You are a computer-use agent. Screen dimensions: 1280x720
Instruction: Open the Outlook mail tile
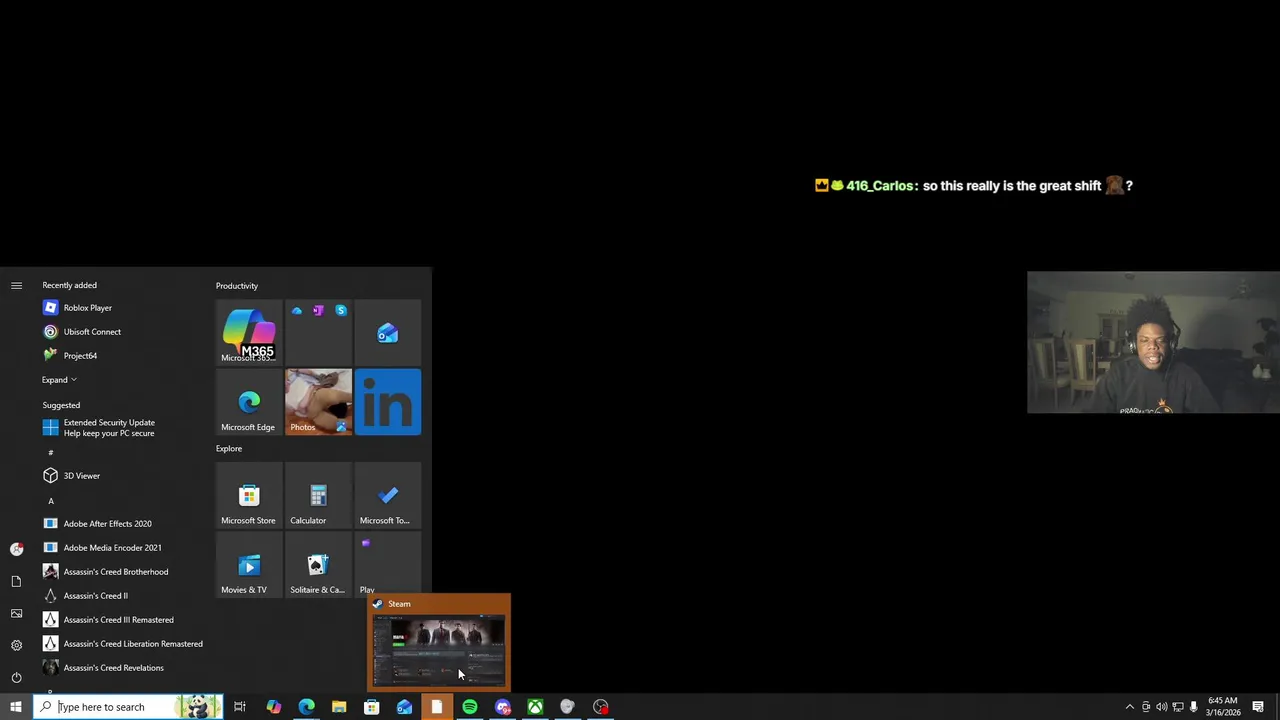tap(388, 332)
